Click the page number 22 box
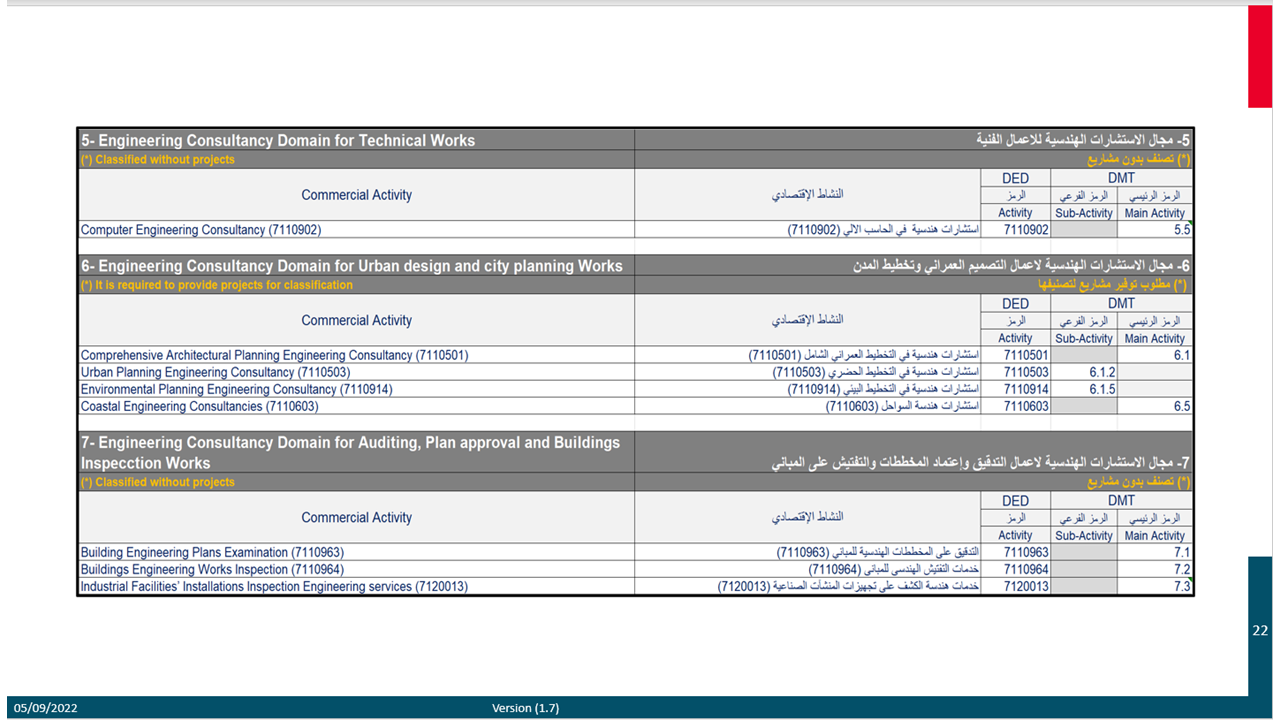 point(1260,631)
